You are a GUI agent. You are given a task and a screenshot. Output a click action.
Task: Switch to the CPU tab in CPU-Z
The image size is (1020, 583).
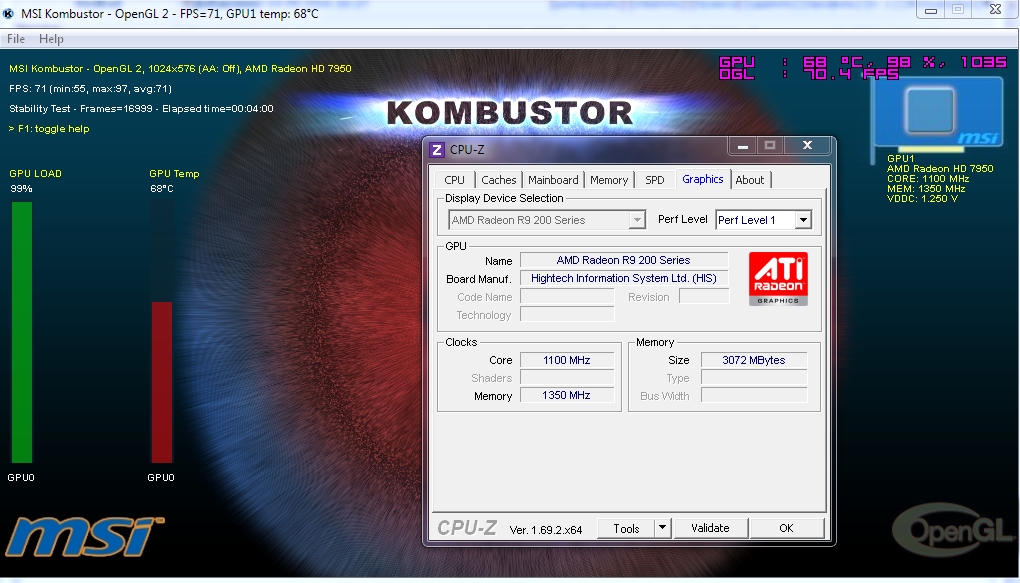click(x=454, y=180)
